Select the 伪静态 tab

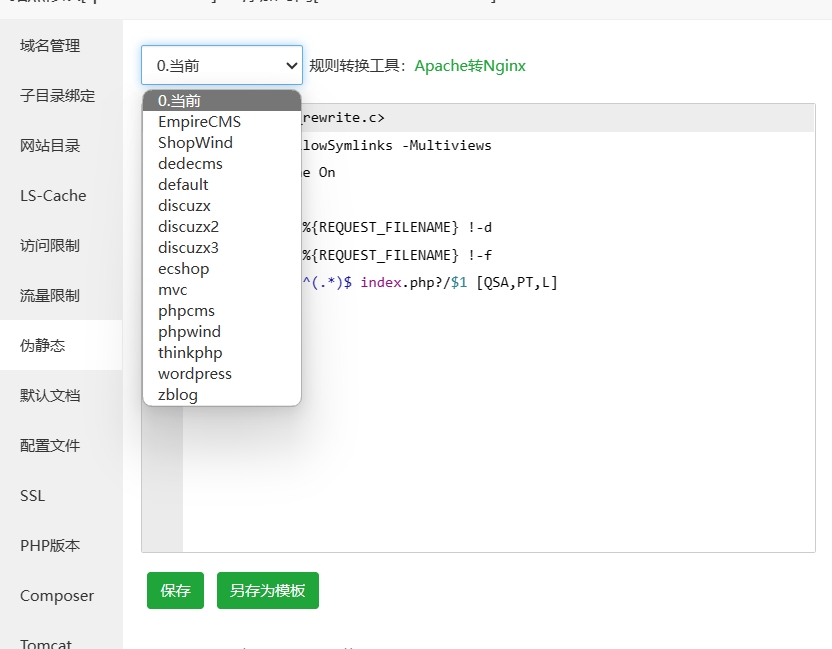click(x=61, y=345)
